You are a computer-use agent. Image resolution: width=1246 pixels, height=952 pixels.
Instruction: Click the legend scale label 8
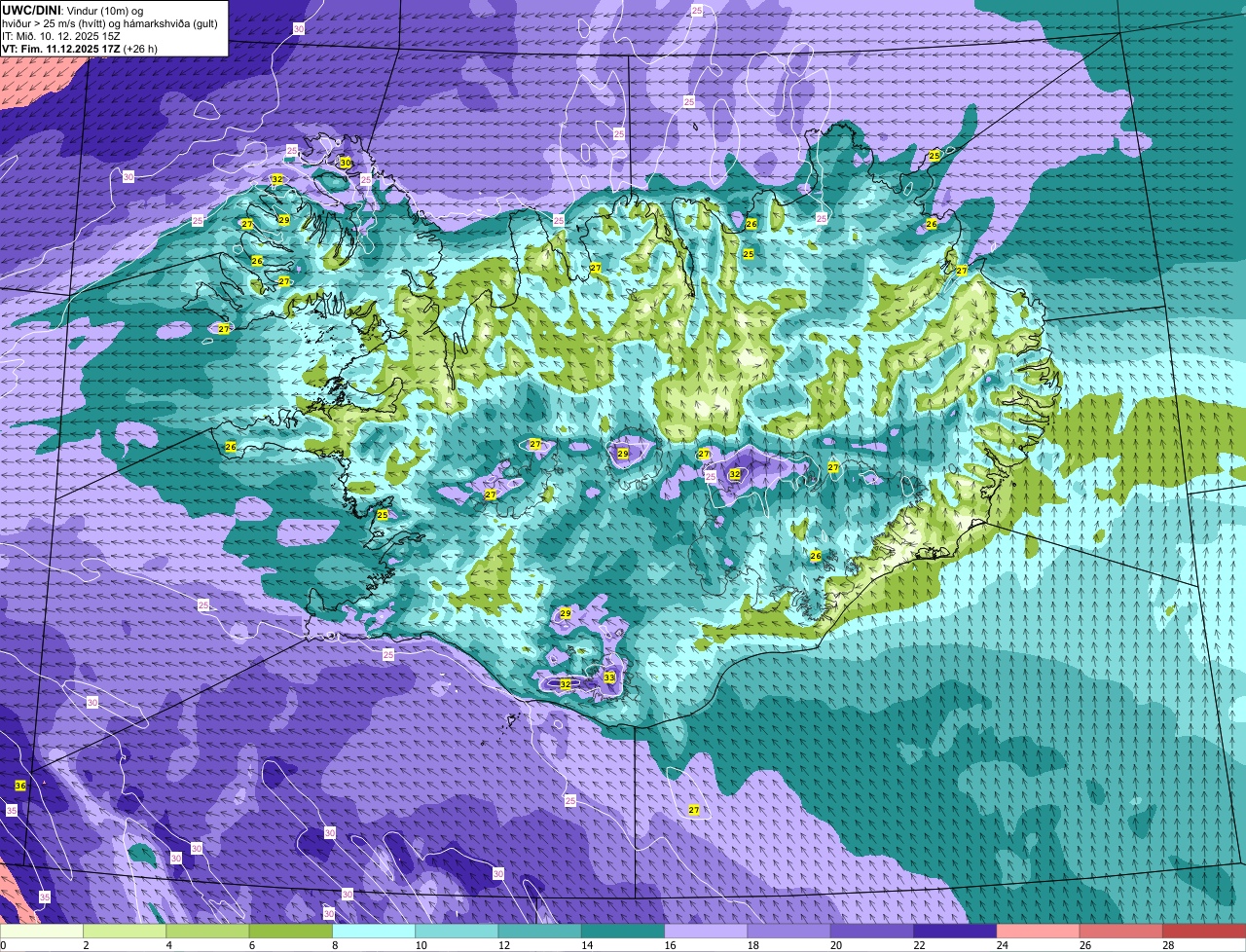coord(335,945)
